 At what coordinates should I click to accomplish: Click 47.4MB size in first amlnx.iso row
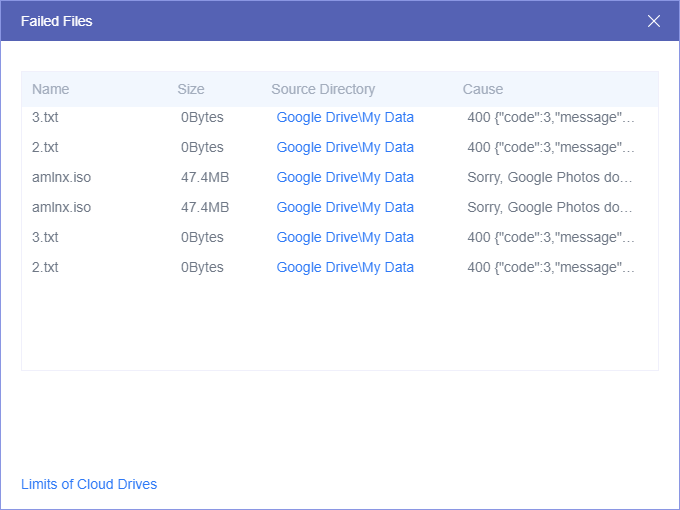(x=205, y=177)
